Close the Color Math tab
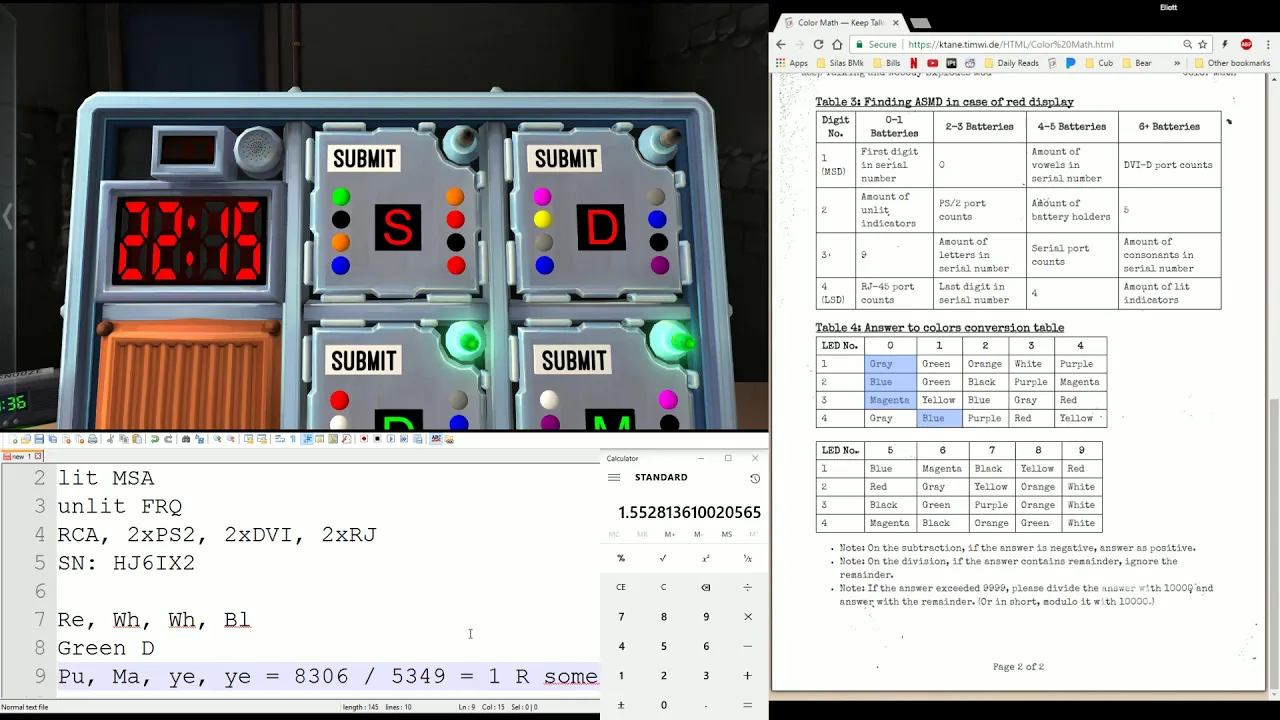The width and height of the screenshot is (1280, 720). click(895, 22)
